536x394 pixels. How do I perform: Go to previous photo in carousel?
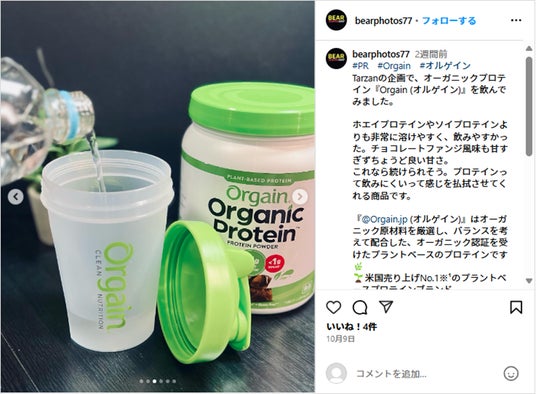coord(16,196)
